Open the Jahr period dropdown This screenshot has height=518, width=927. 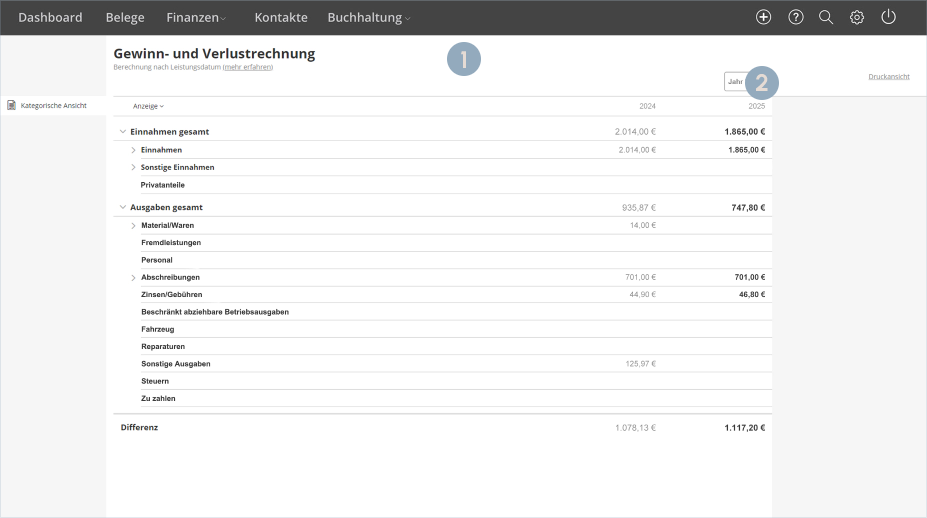pyautogui.click(x=736, y=82)
